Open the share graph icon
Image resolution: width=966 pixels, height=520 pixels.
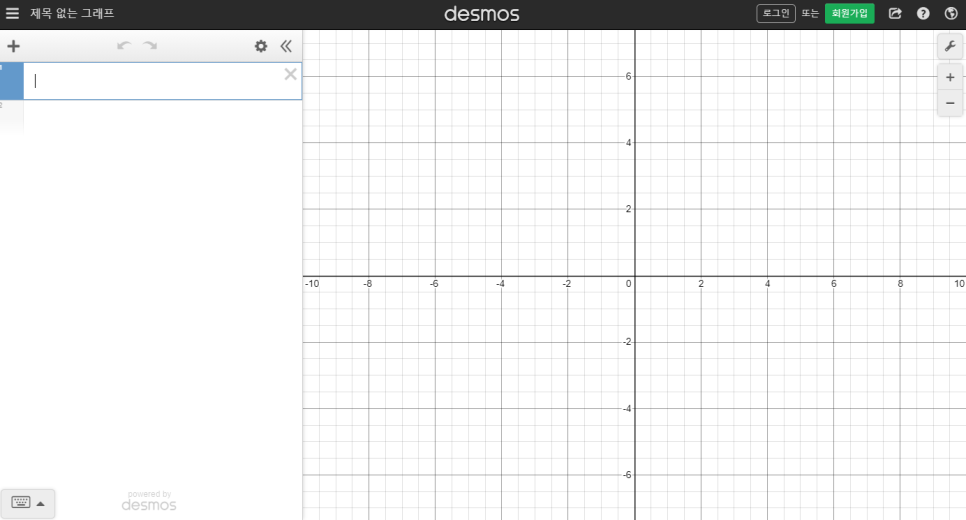(895, 13)
